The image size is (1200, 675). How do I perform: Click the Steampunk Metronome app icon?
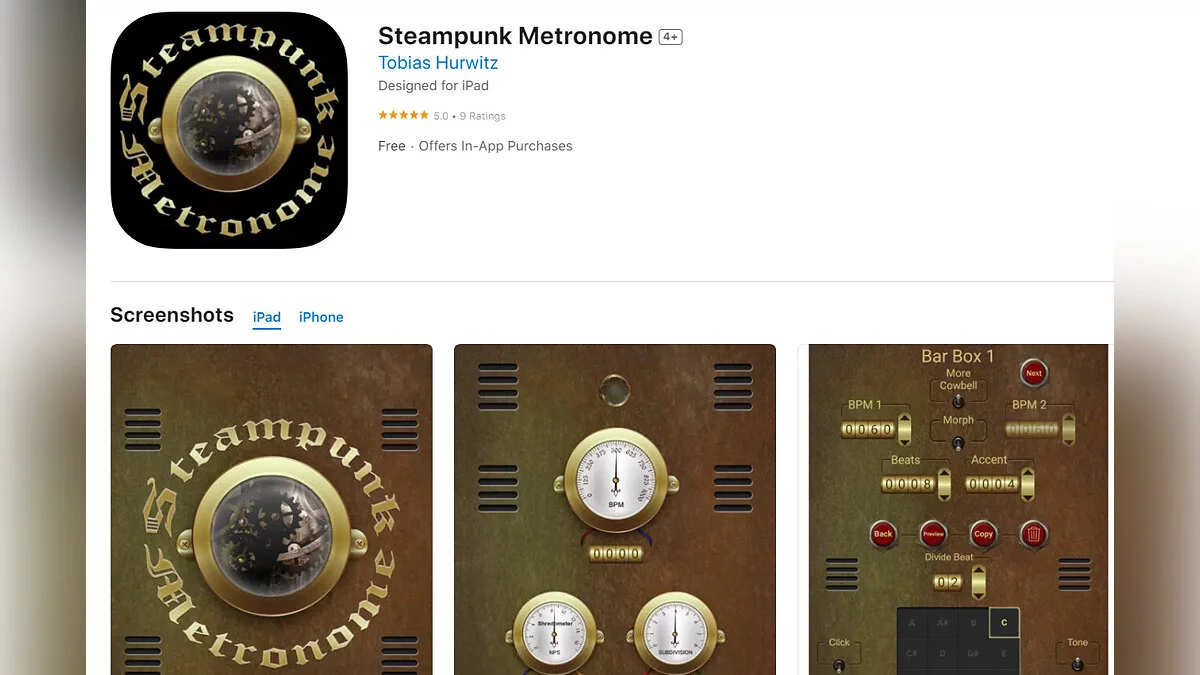coord(229,130)
